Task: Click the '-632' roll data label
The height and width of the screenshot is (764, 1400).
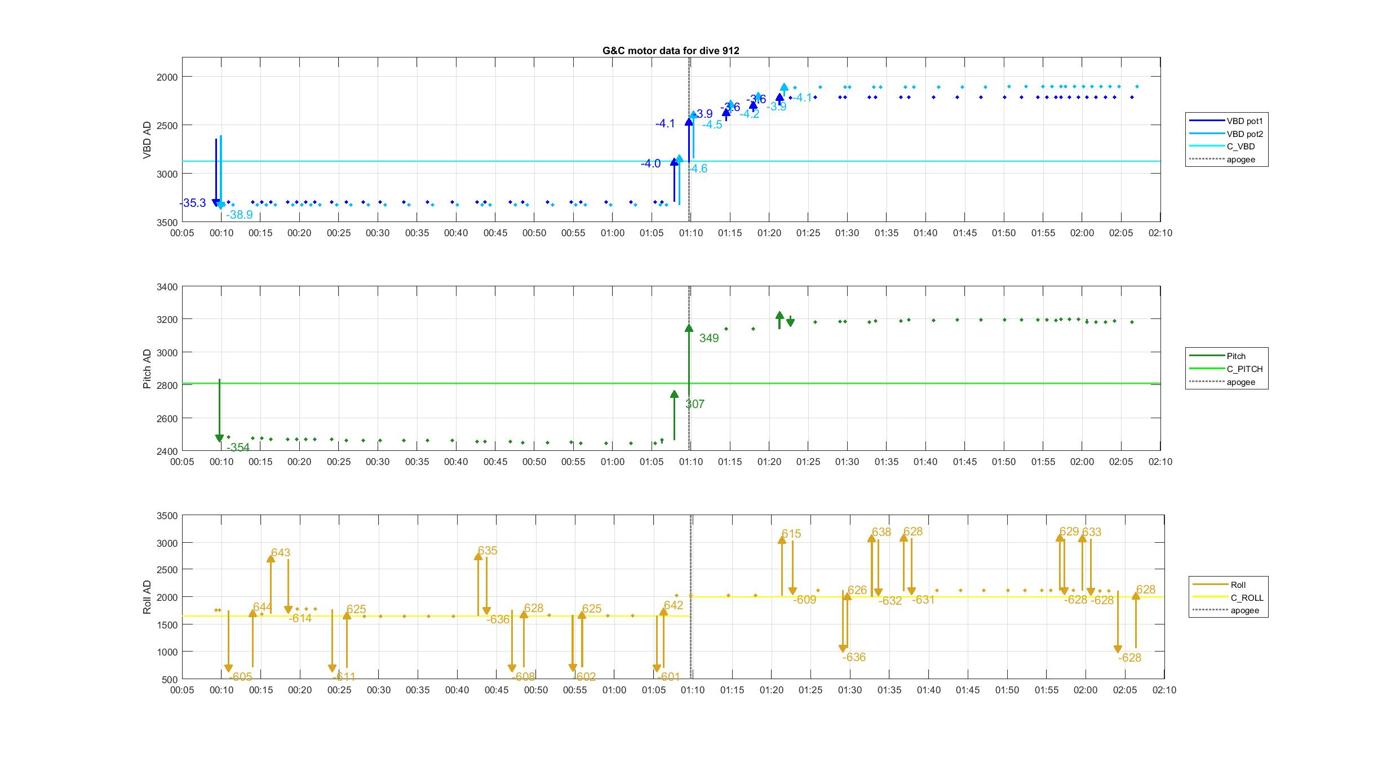Action: pyautogui.click(x=891, y=602)
